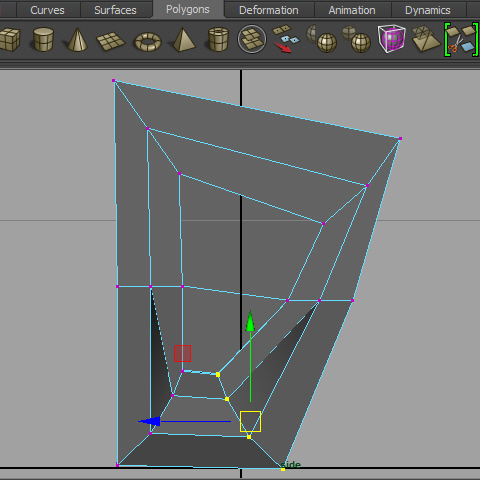Open the Surfaces shelf tab
Viewport: 480px width, 480px height.
pos(115,10)
